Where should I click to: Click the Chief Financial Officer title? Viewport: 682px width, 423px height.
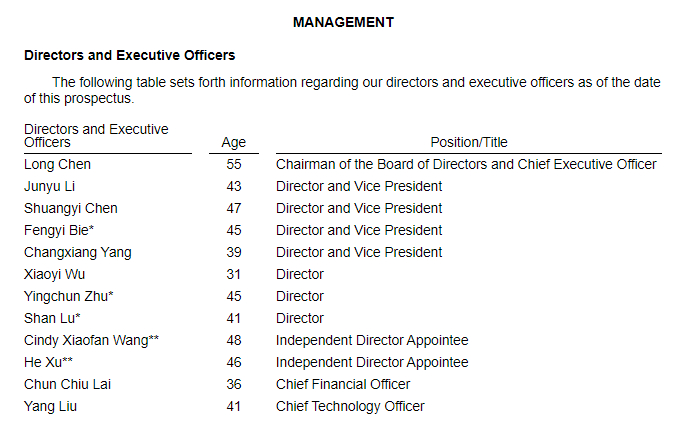(343, 384)
